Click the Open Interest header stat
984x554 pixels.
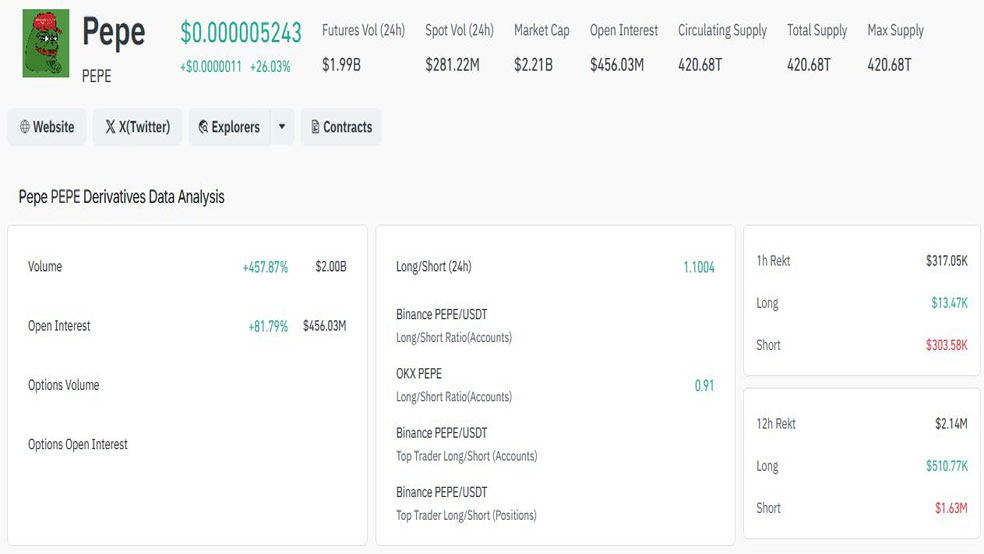coord(623,30)
